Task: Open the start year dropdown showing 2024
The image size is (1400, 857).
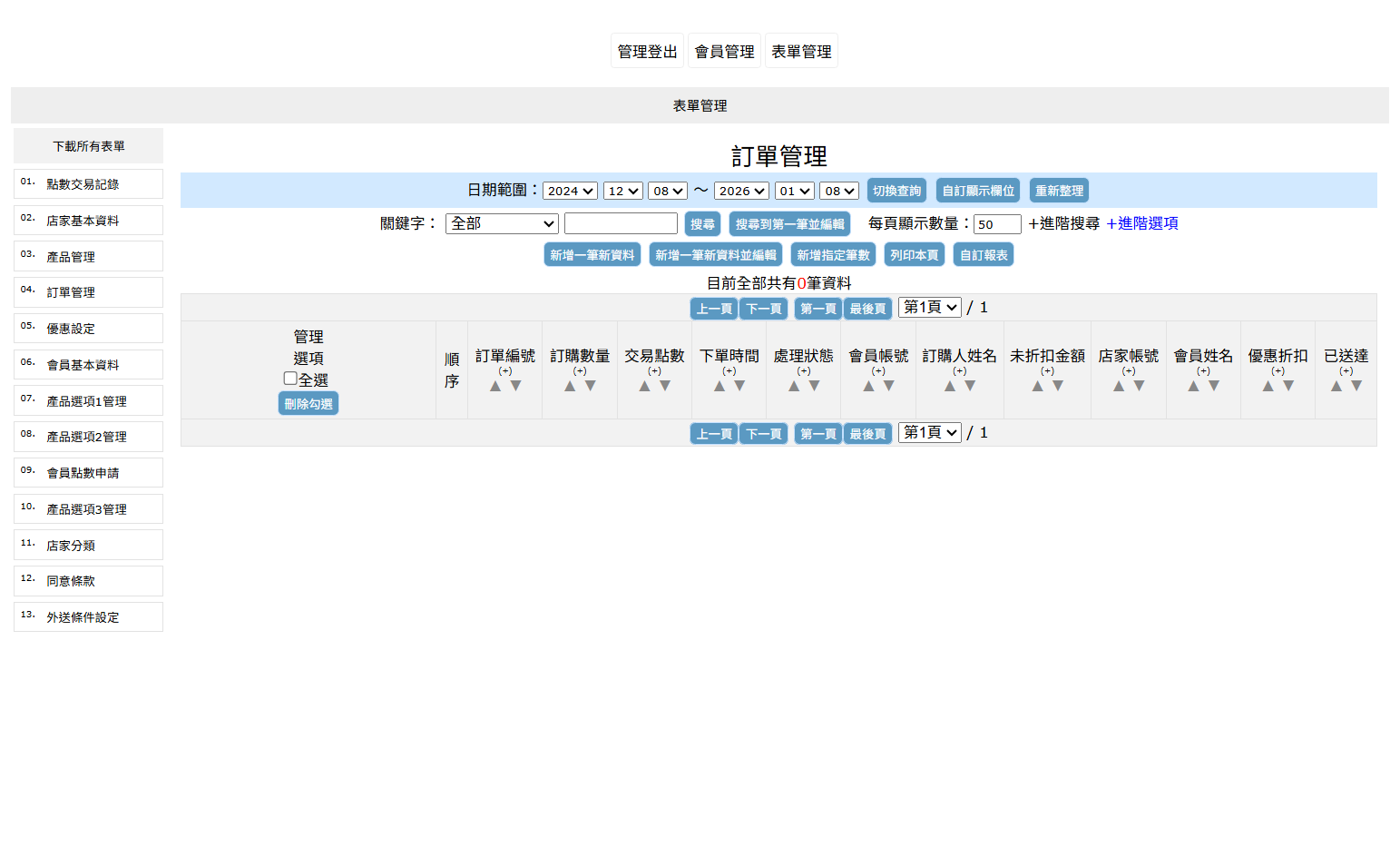Action: point(570,191)
